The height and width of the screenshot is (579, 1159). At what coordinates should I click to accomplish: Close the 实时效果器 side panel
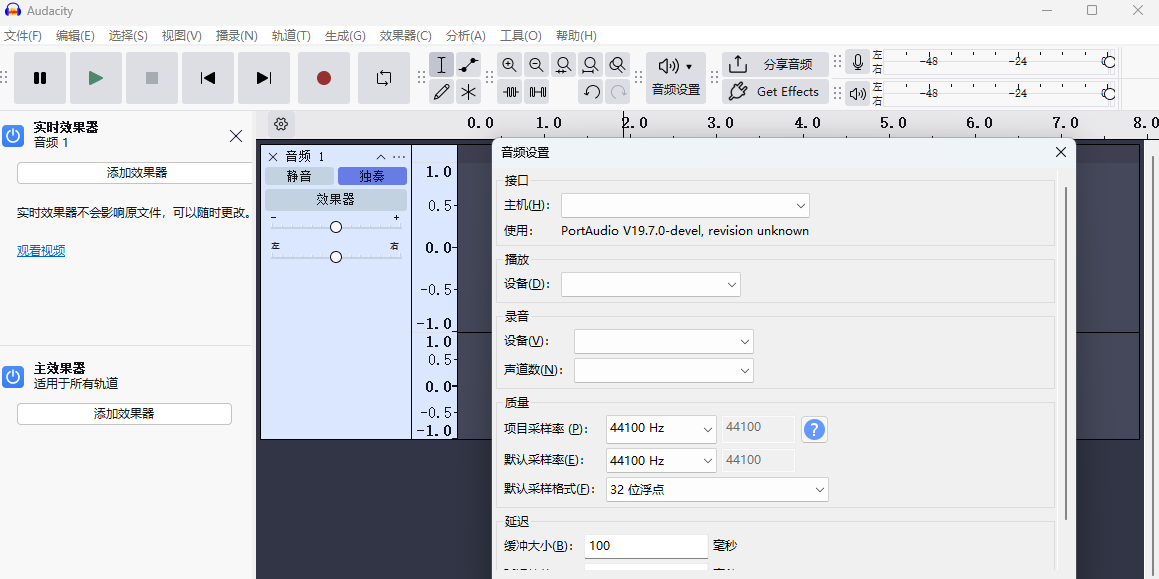(236, 136)
